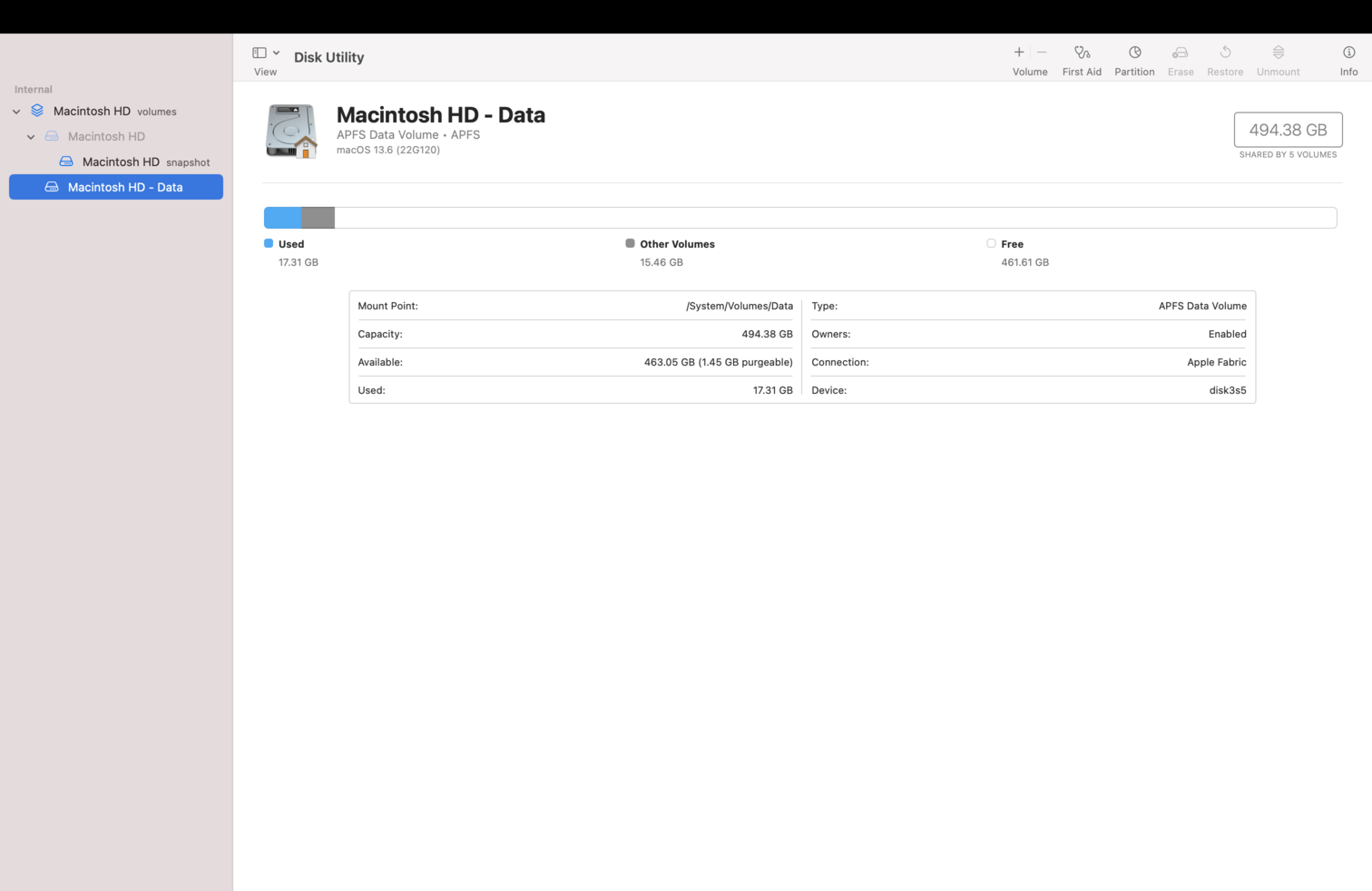1372x891 pixels.
Task: Collapse Macintosh HD volumes container
Action: (x=16, y=112)
